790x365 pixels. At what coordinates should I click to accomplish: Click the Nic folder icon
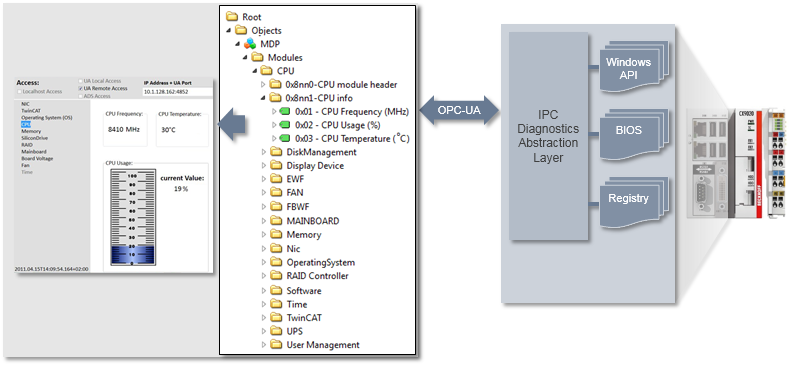click(x=276, y=248)
